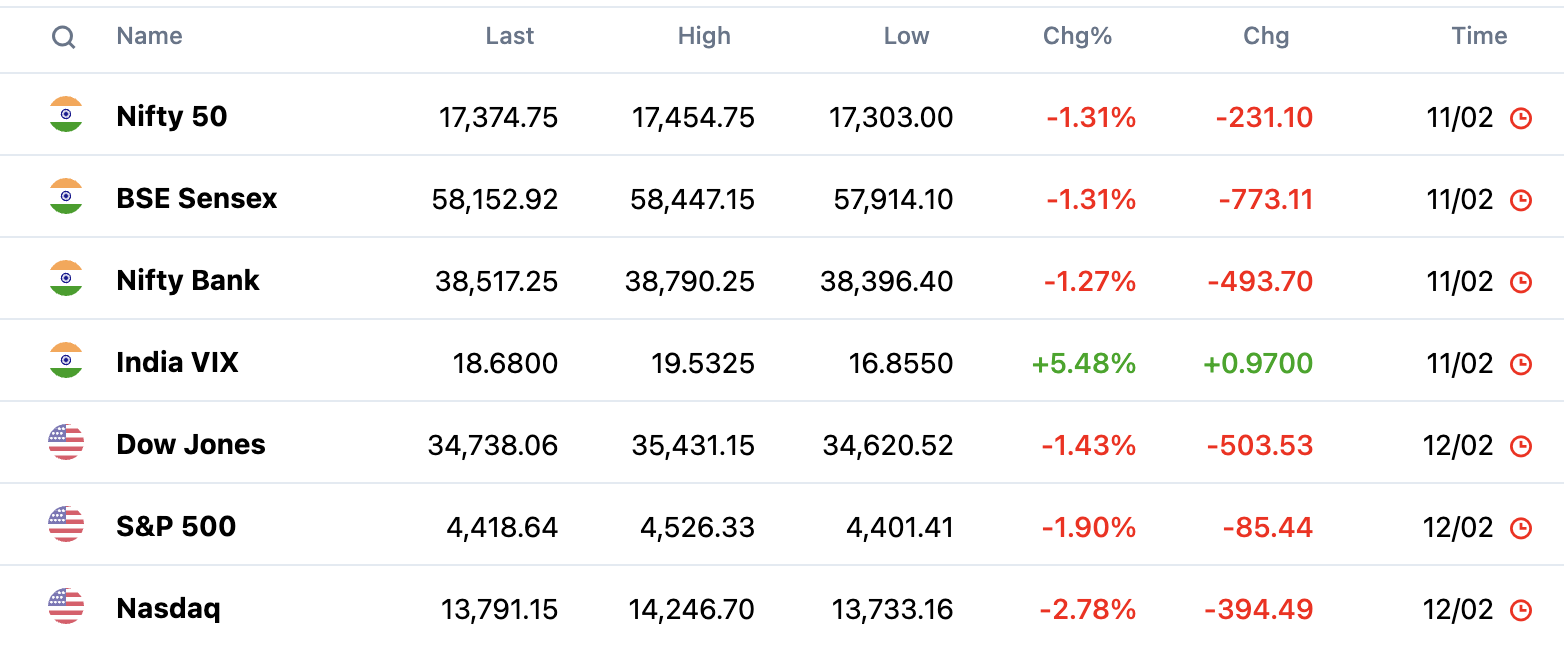The height and width of the screenshot is (646, 1568).
Task: Sort by the Chg% column header
Action: click(x=1077, y=37)
